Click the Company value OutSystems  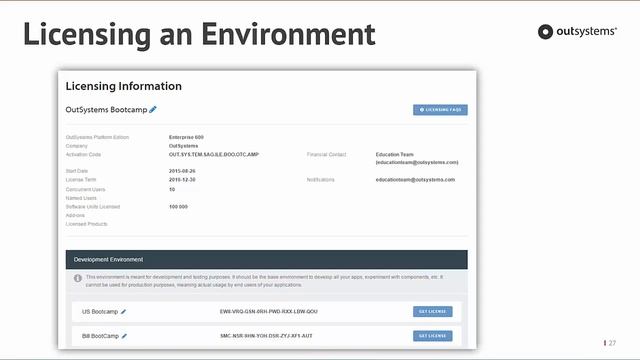183,146
